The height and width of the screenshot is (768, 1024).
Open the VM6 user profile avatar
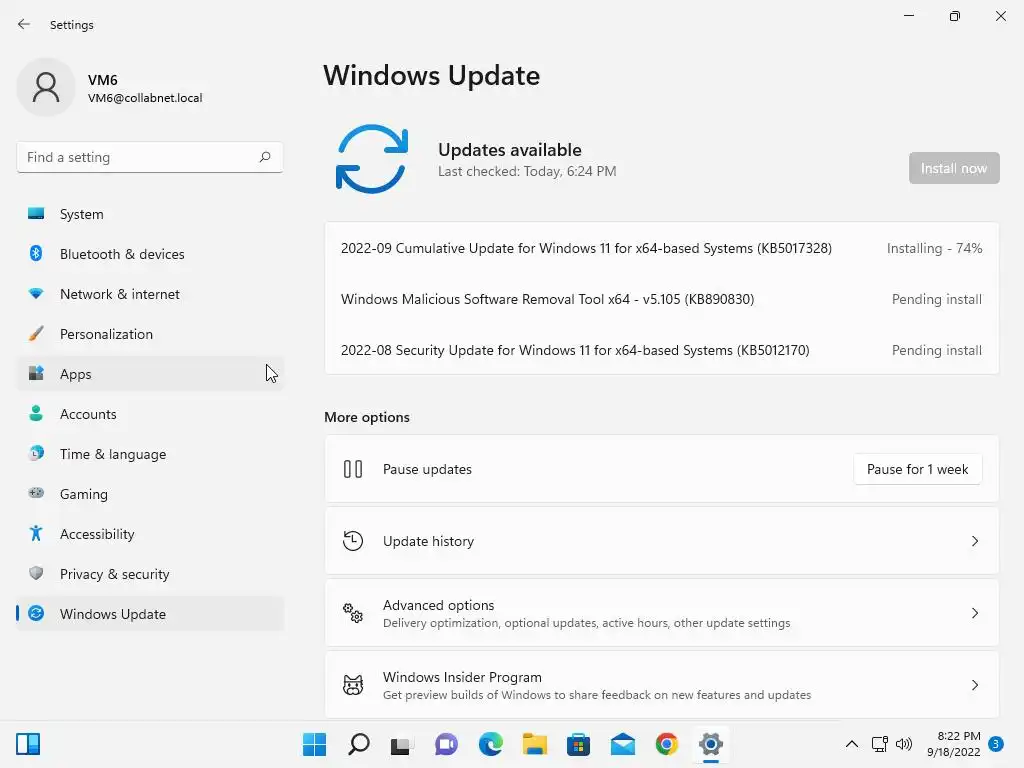[46, 87]
